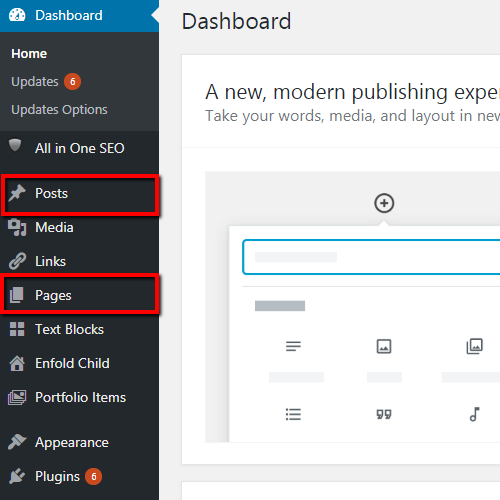500x500 pixels.
Task: Open the Plugins menu label
Action: tap(57, 476)
